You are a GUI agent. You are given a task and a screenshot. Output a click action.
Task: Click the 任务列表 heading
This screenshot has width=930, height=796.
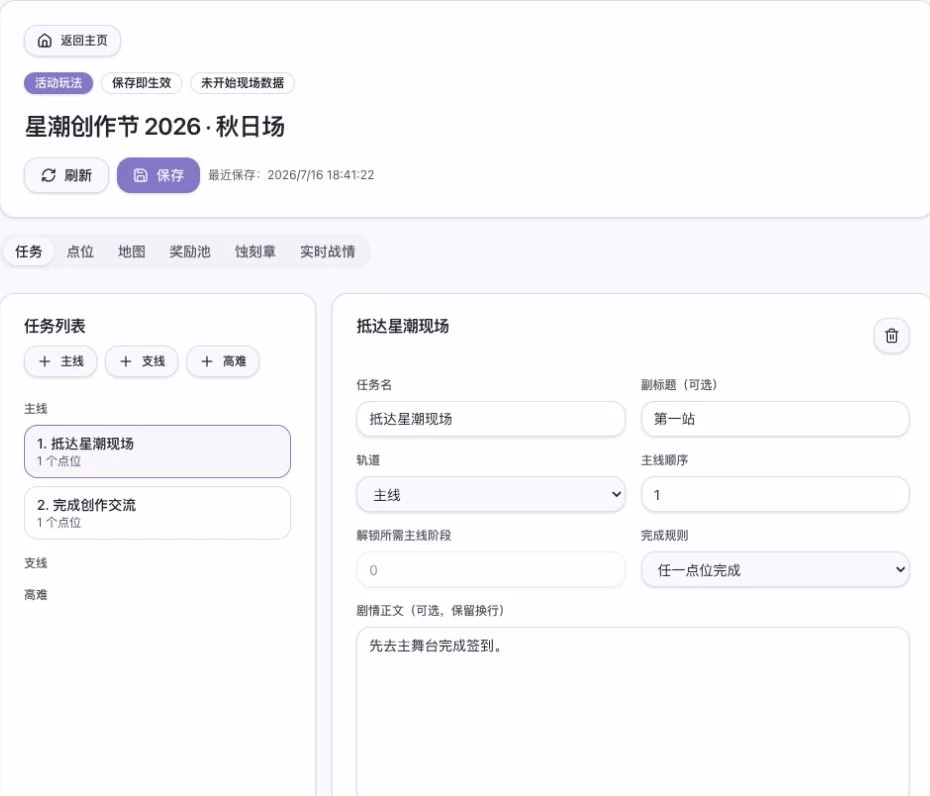55,326
